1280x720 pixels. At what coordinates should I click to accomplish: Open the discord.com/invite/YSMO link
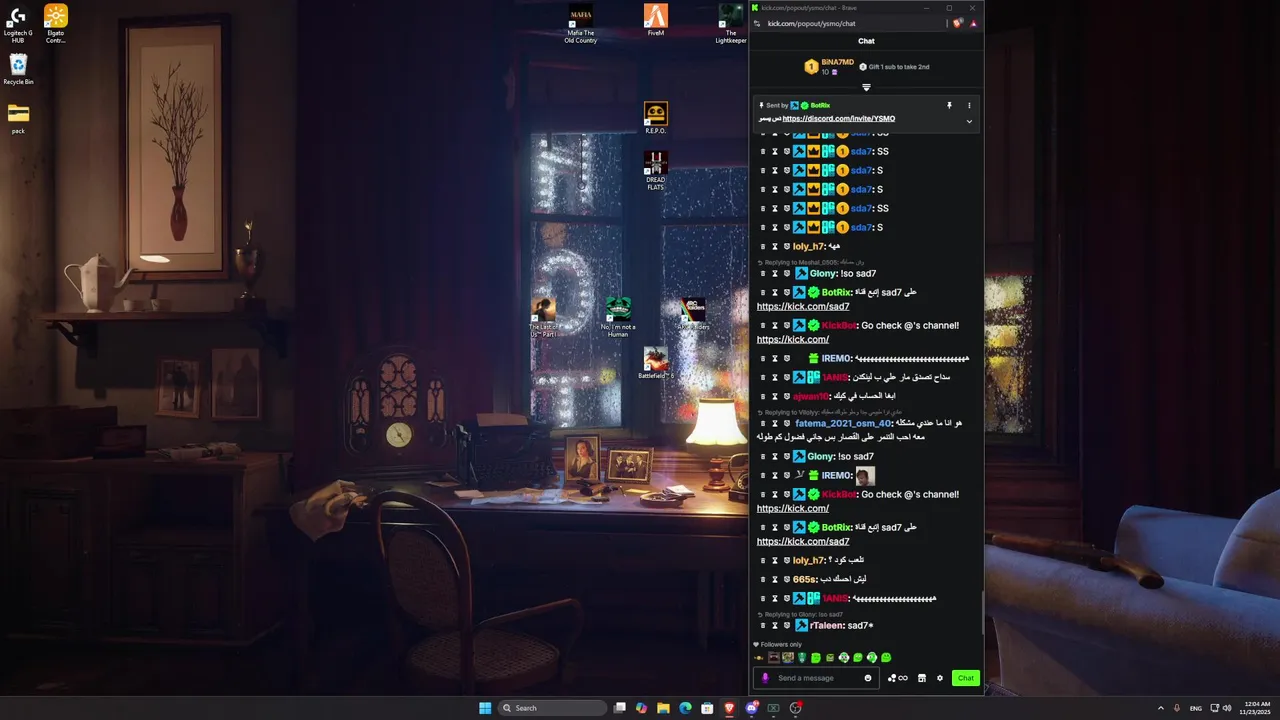[839, 118]
